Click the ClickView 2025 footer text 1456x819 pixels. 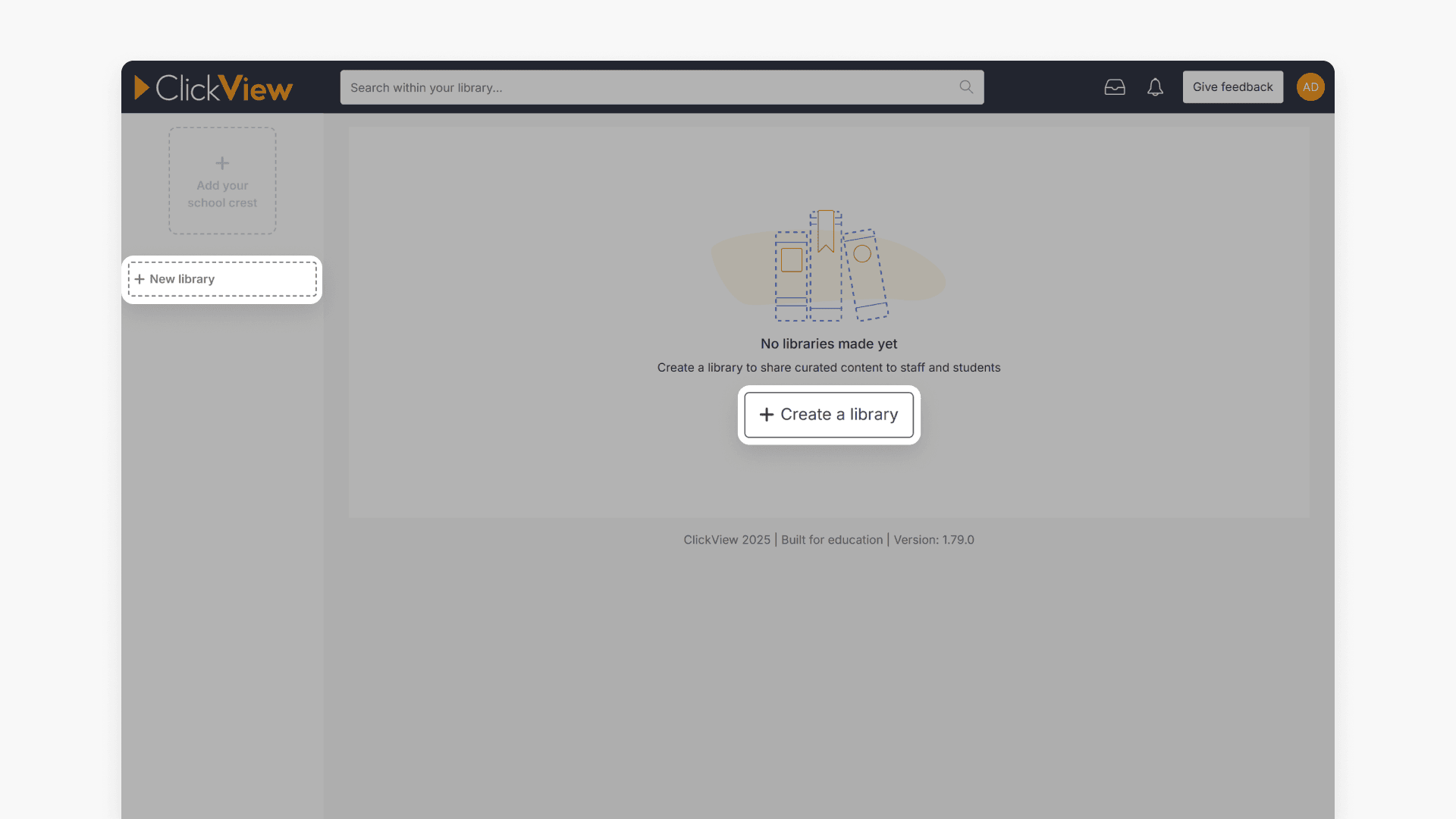pyautogui.click(x=726, y=539)
